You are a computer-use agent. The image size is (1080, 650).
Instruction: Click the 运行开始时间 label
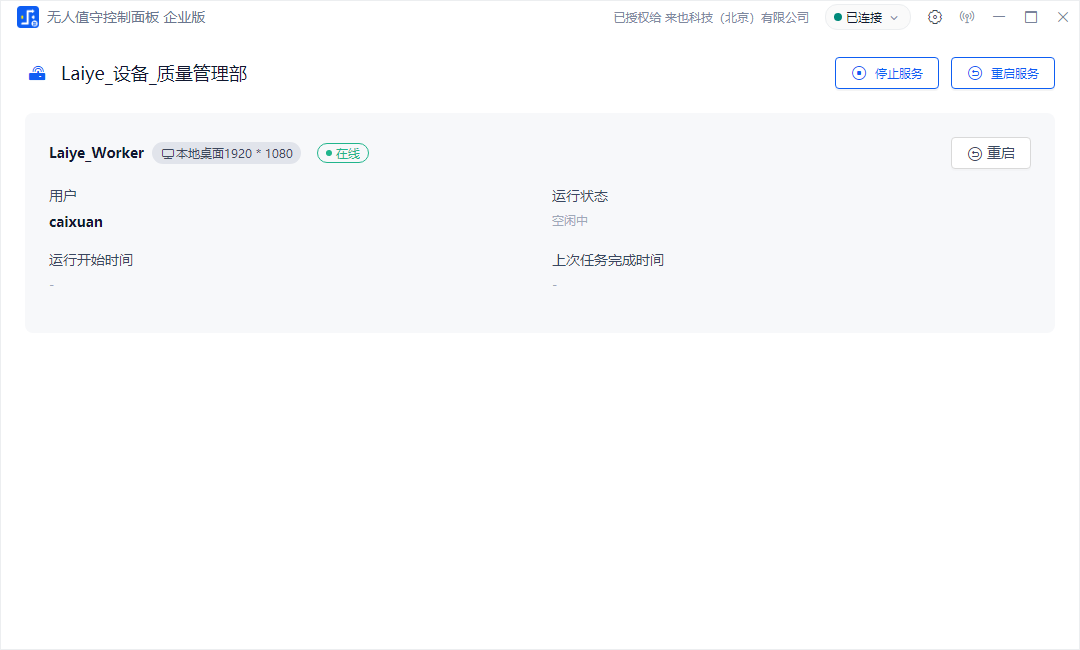pyautogui.click(x=91, y=260)
